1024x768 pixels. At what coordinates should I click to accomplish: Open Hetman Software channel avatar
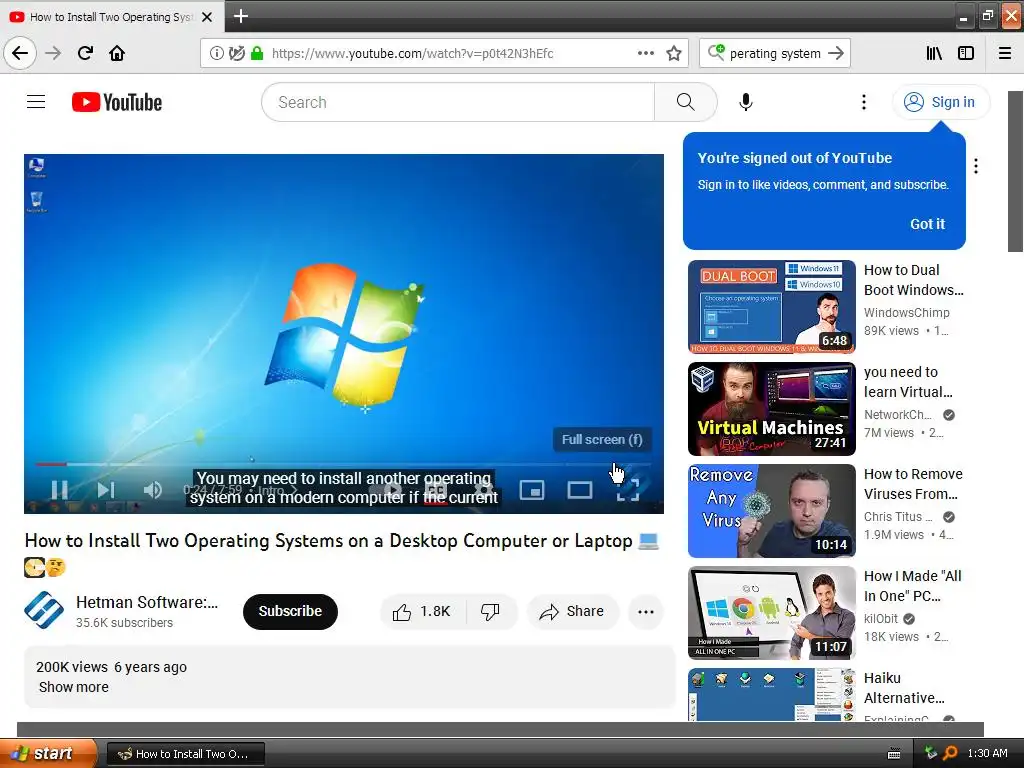click(x=44, y=610)
